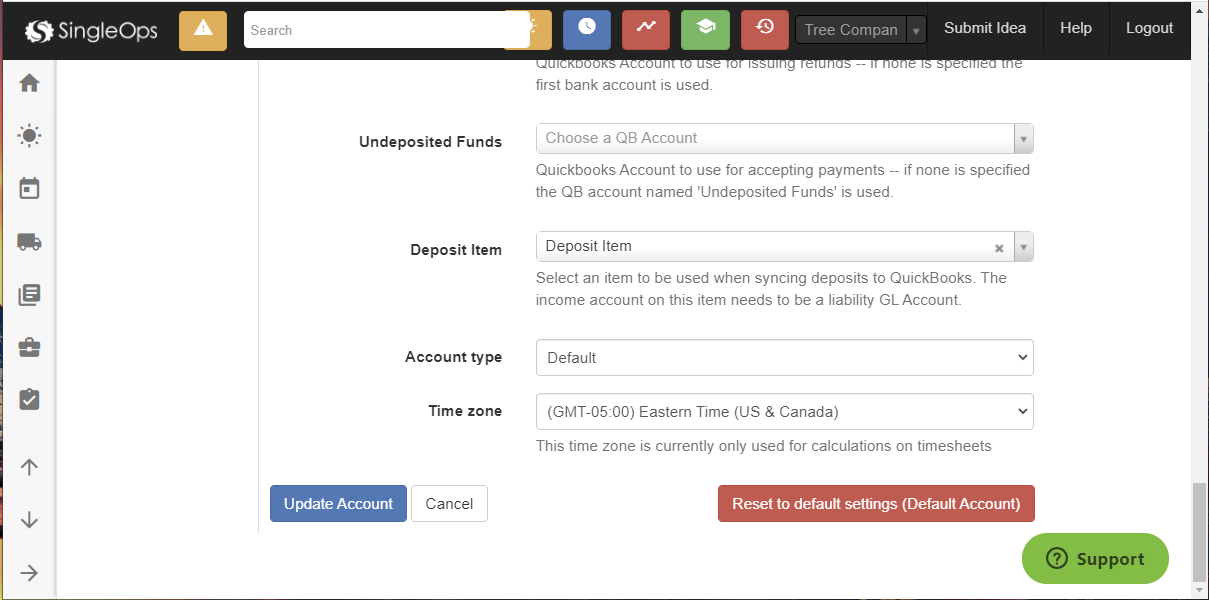Open the Deposit Item dropdown arrow
Viewport: 1209px width, 600px height.
[1024, 247]
